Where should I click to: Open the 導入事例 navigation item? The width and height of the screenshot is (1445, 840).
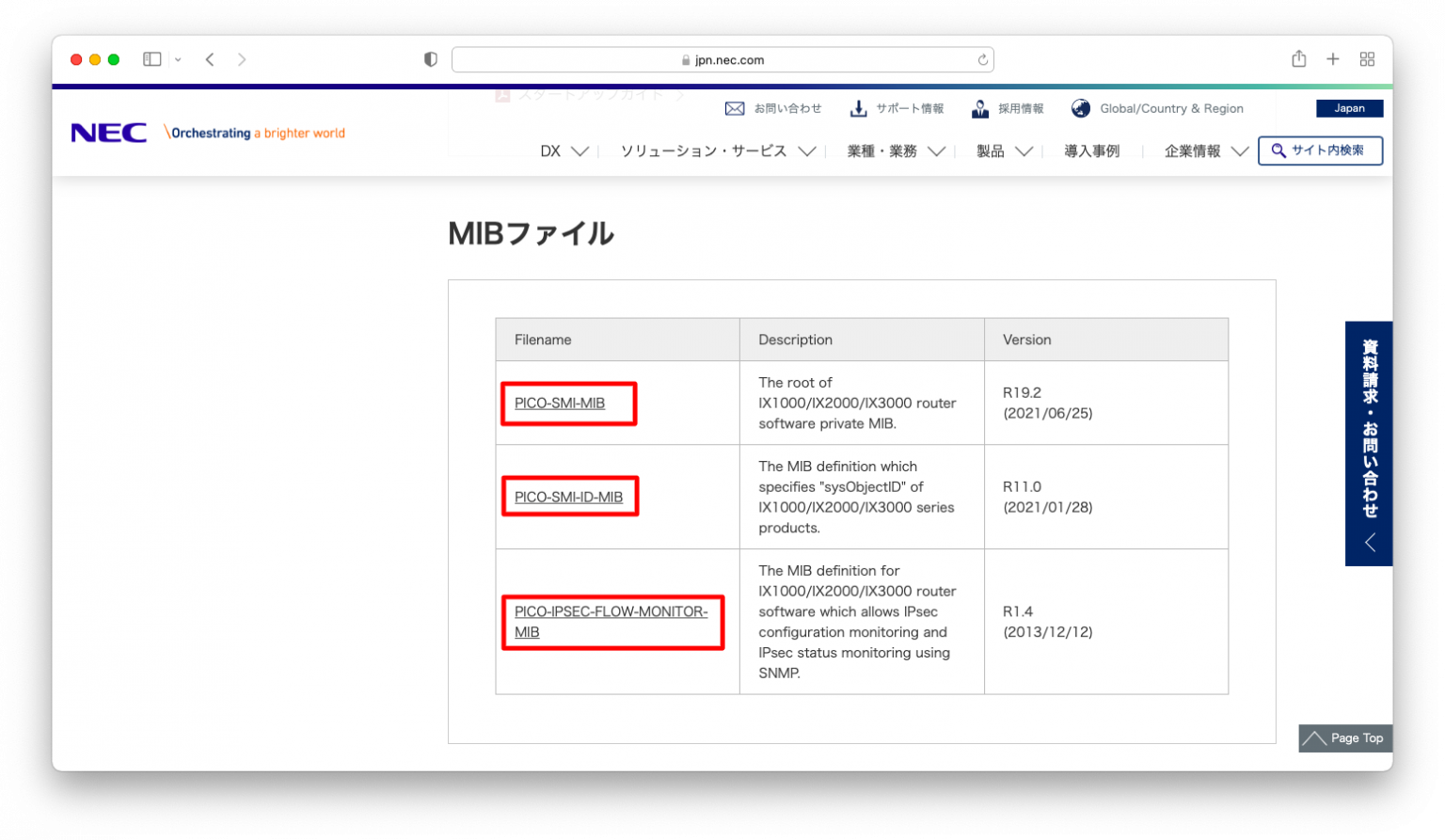1091,151
